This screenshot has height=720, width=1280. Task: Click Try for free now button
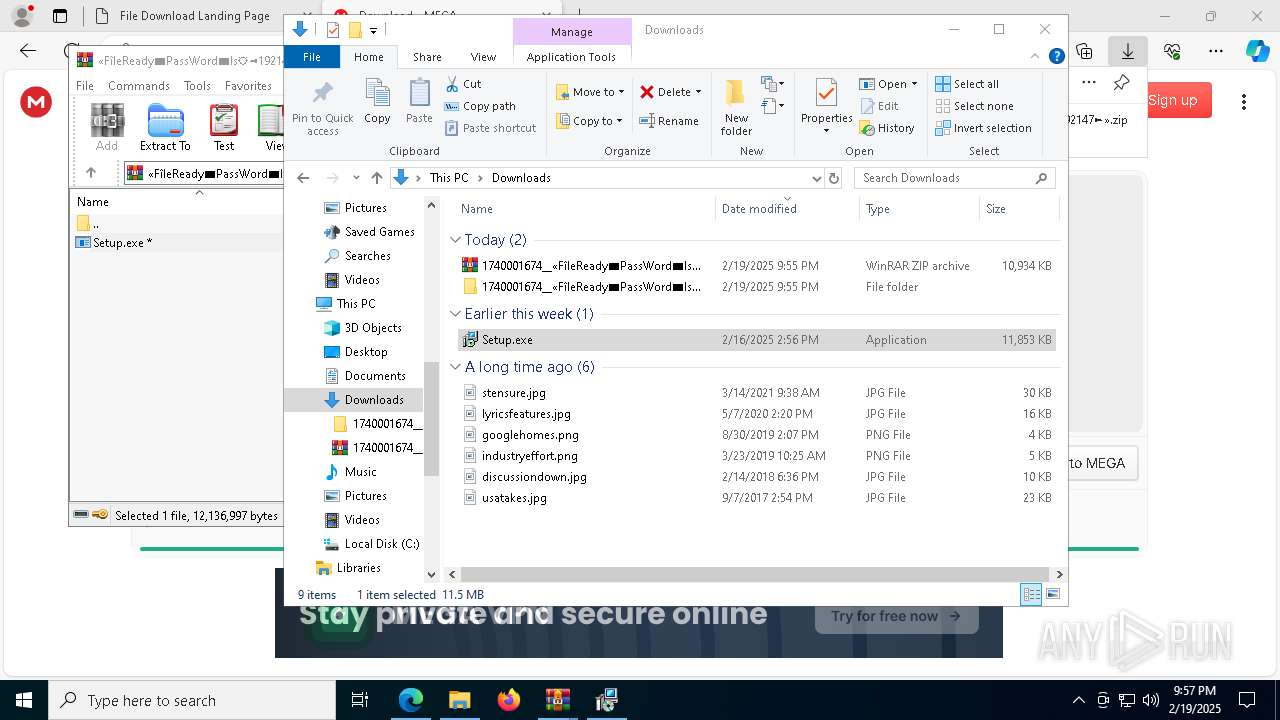[x=895, y=616]
